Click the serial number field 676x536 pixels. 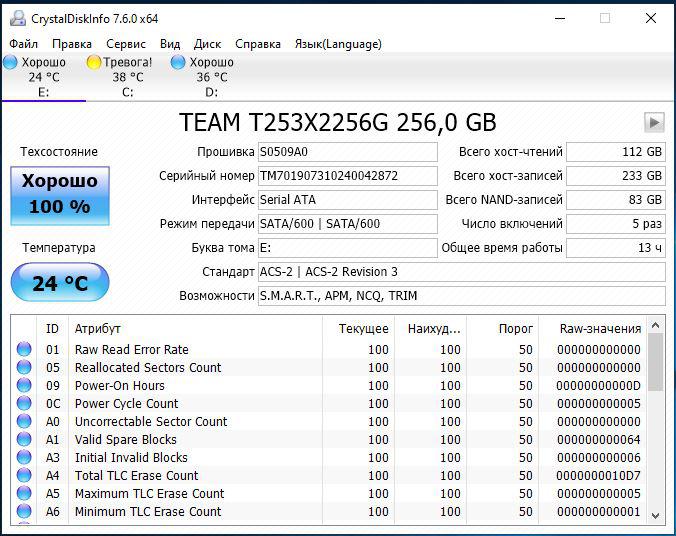(x=347, y=176)
